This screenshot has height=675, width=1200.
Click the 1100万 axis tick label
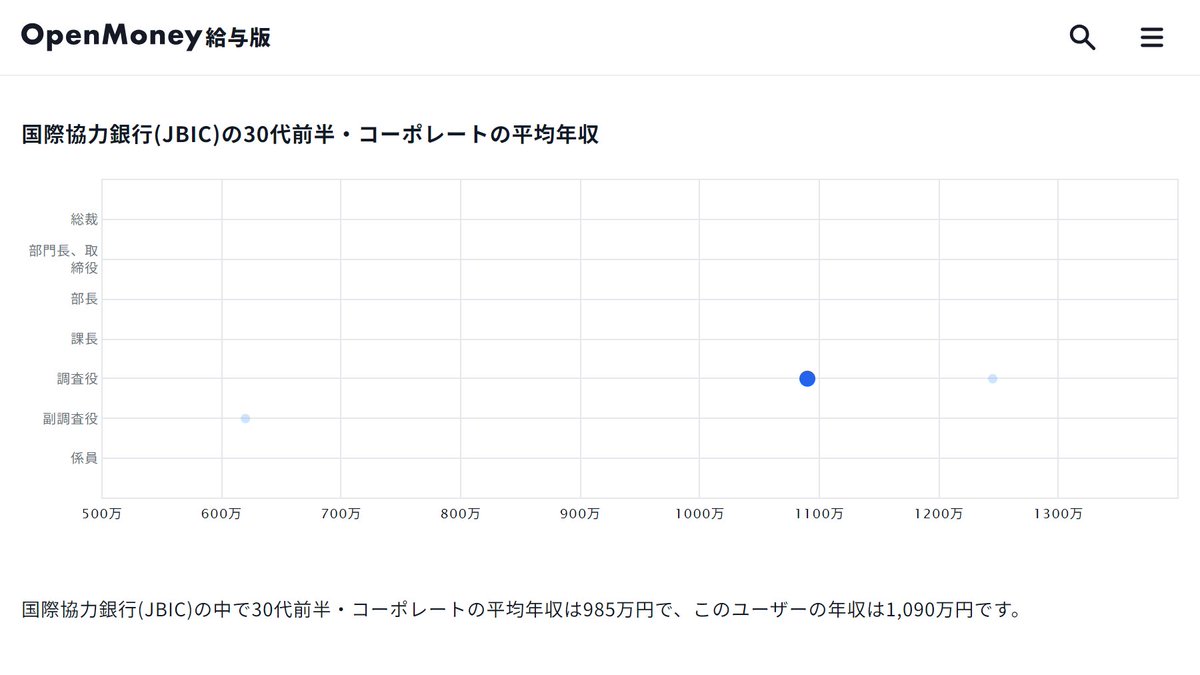[819, 514]
